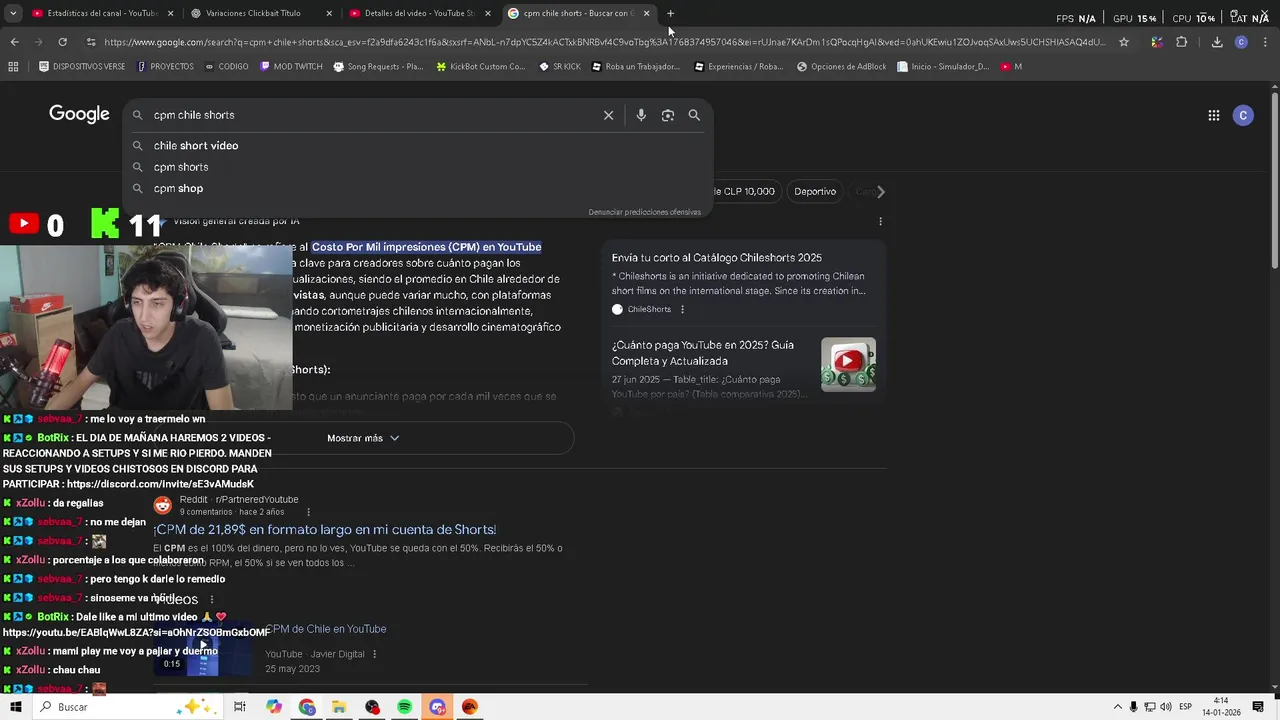Open Chrome extensions puzzle icon

1181,42
